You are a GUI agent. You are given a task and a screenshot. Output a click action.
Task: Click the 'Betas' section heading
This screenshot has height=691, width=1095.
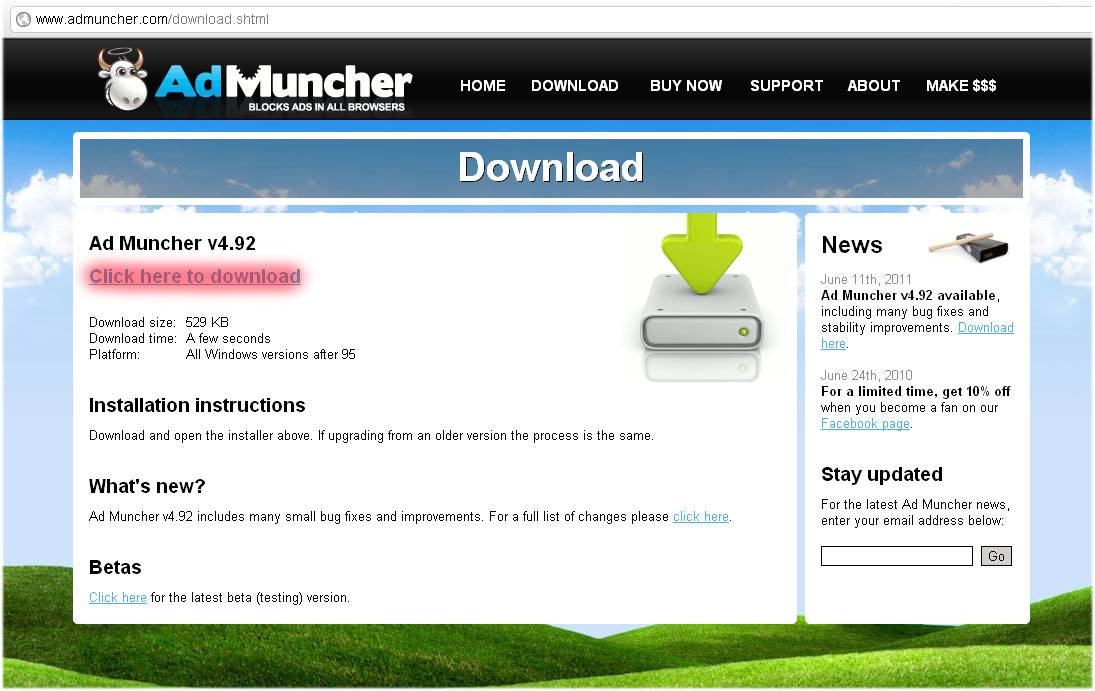[x=115, y=567]
